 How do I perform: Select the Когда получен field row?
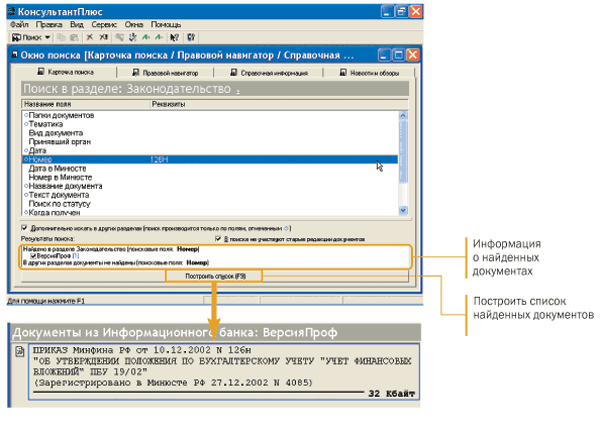point(210,212)
